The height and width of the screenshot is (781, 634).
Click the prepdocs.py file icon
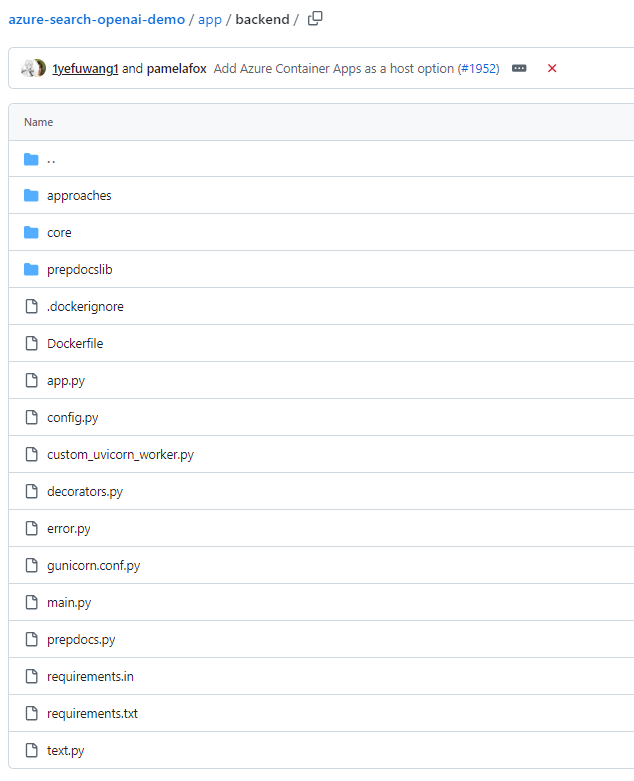31,639
